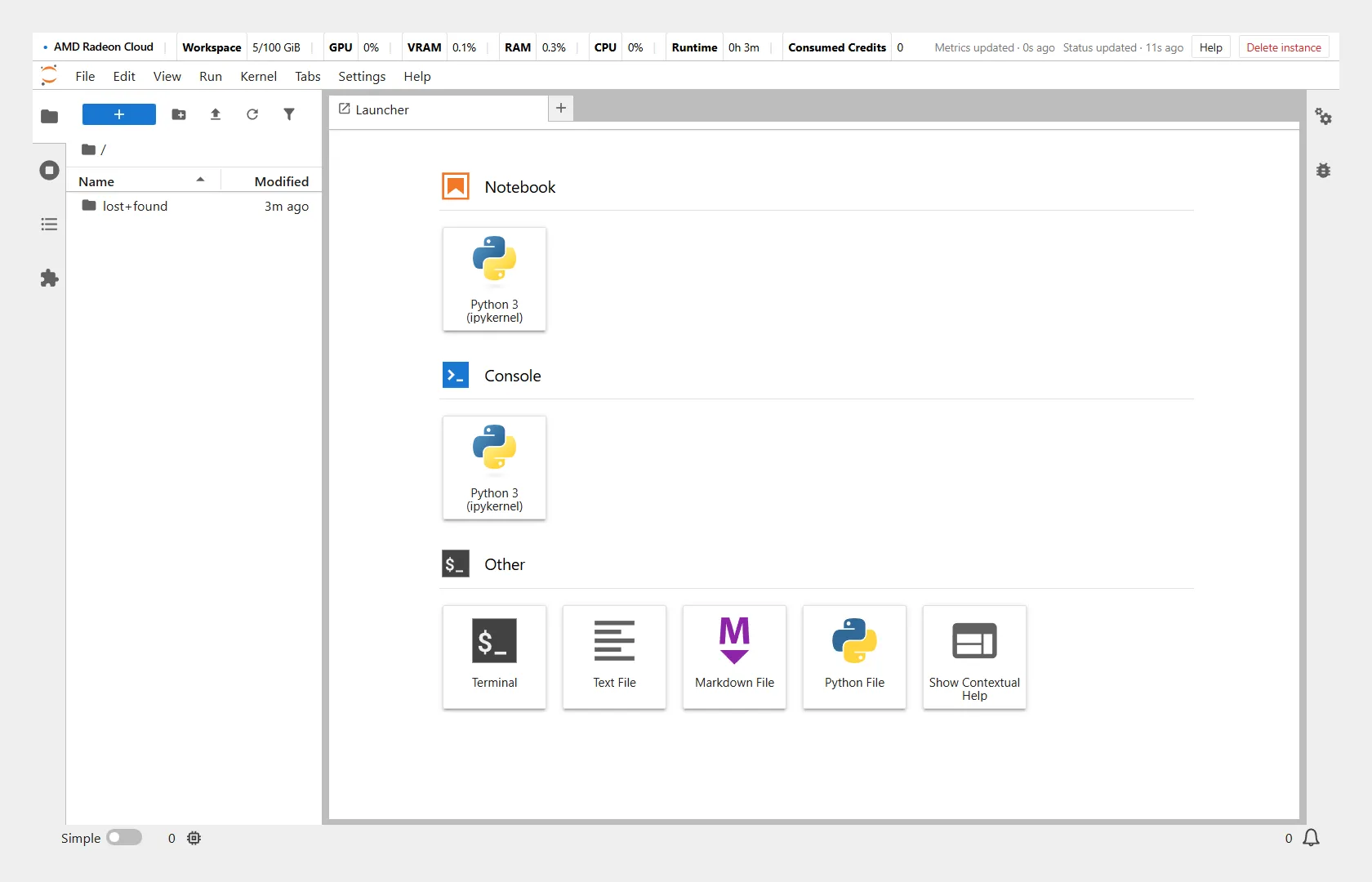
Task: Click the Upload Files icon
Action: pos(216,114)
